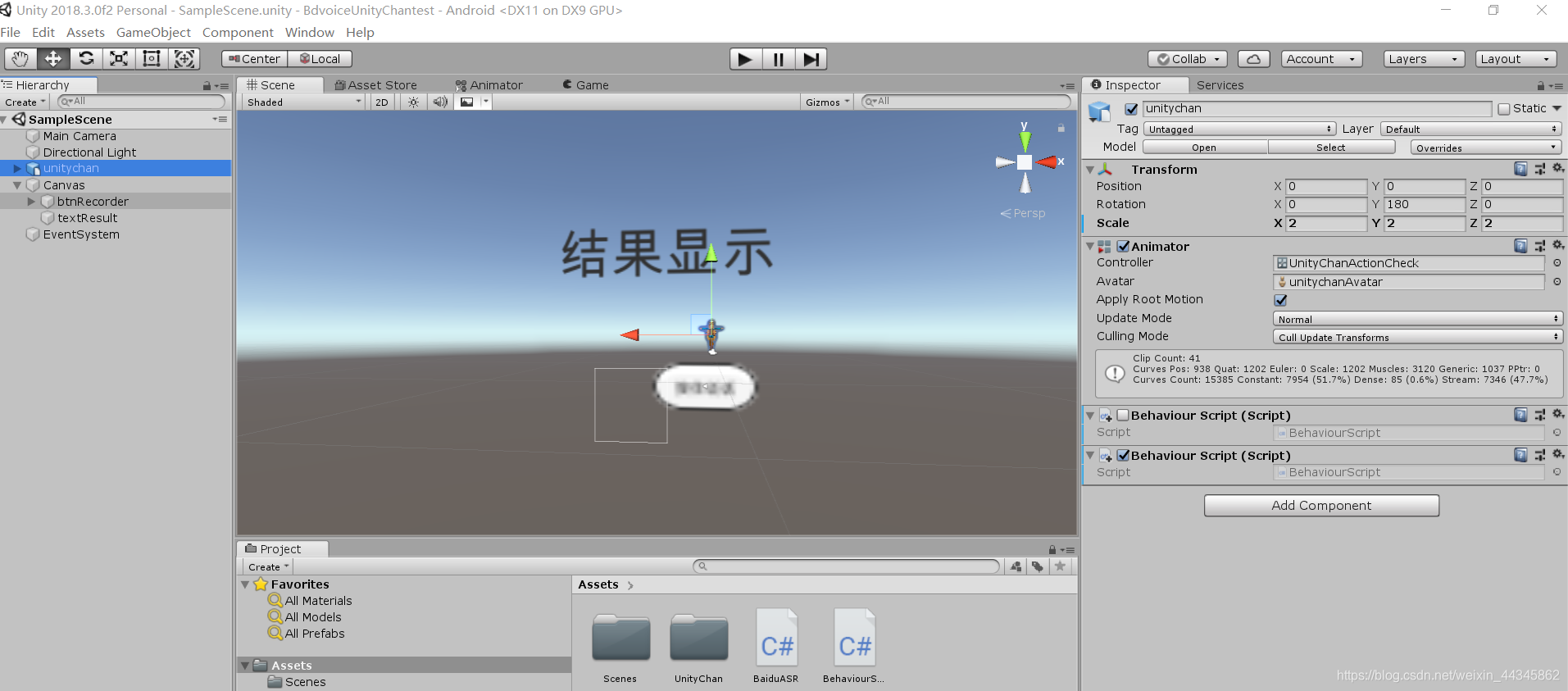Toggle pivot mode Center button
This screenshot has height=691, width=1568.
click(x=255, y=59)
